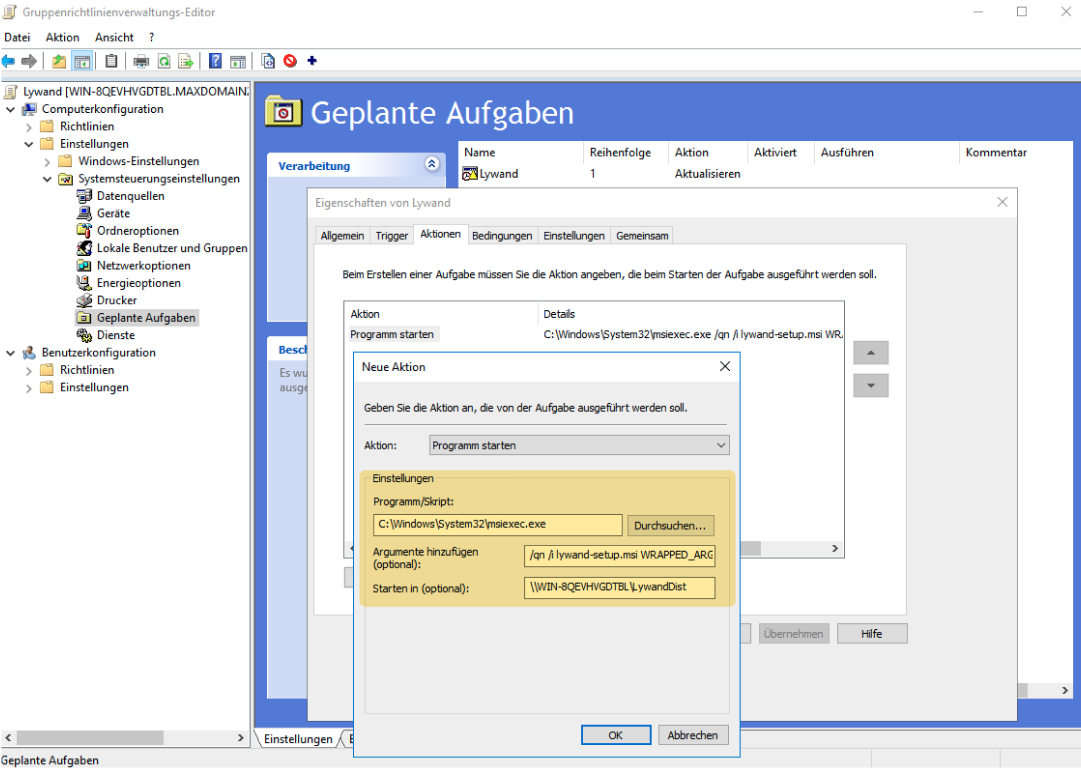1081x768 pixels.
Task: Click the green refresh toolbar icon
Action: click(164, 61)
